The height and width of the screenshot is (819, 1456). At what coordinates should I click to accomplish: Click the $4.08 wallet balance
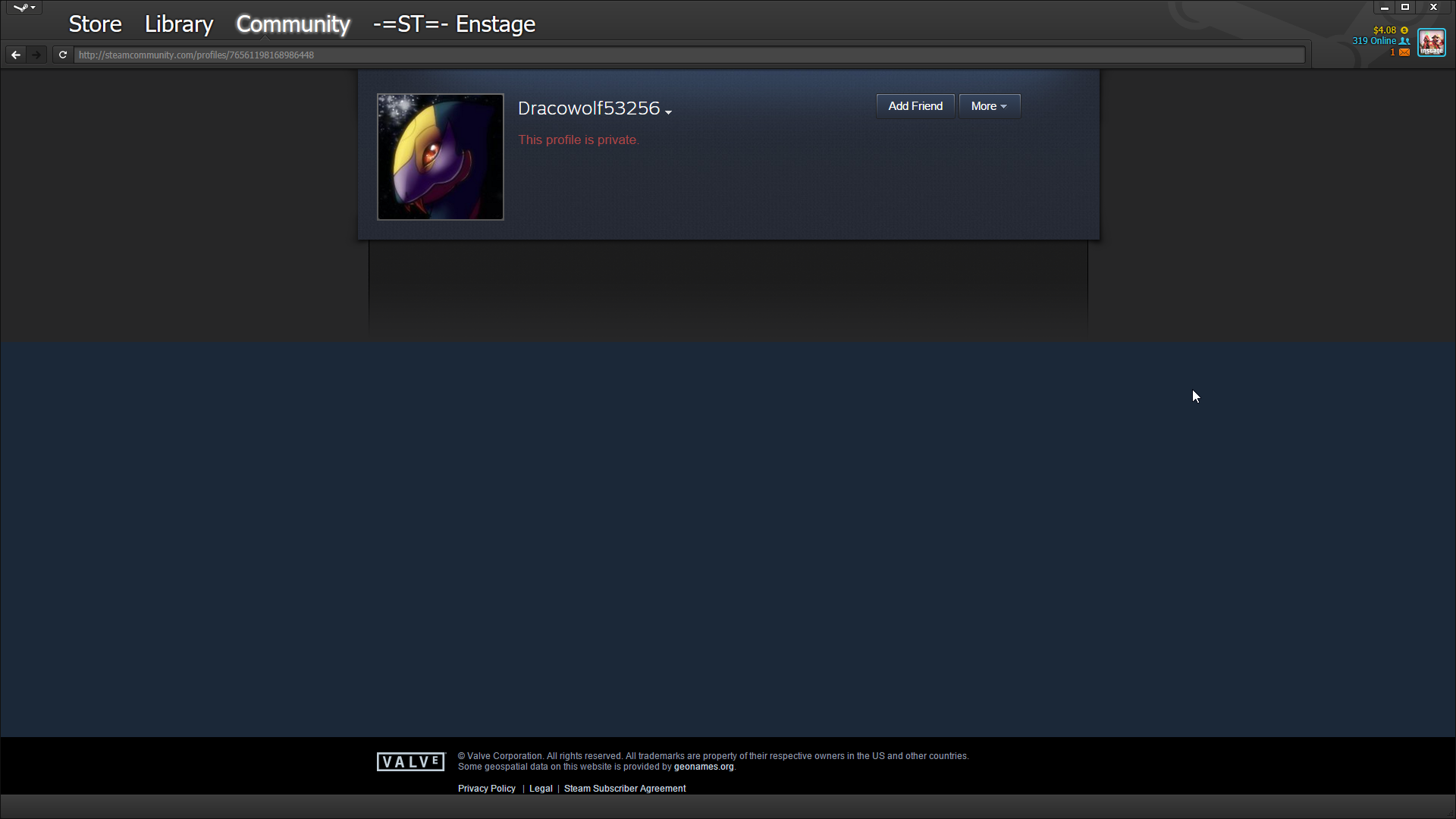tap(1385, 30)
